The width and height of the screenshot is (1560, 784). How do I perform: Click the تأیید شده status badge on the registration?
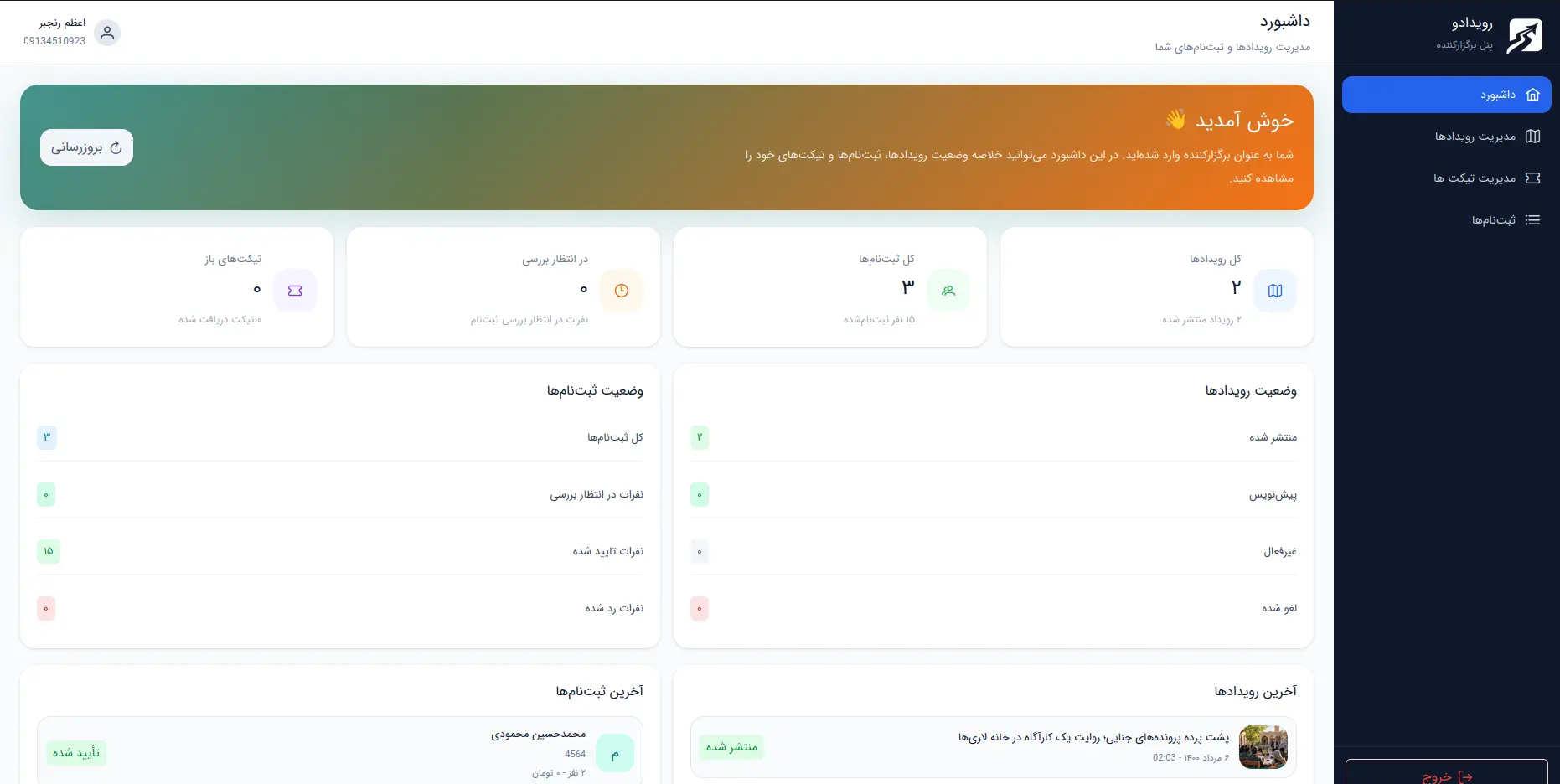(76, 753)
